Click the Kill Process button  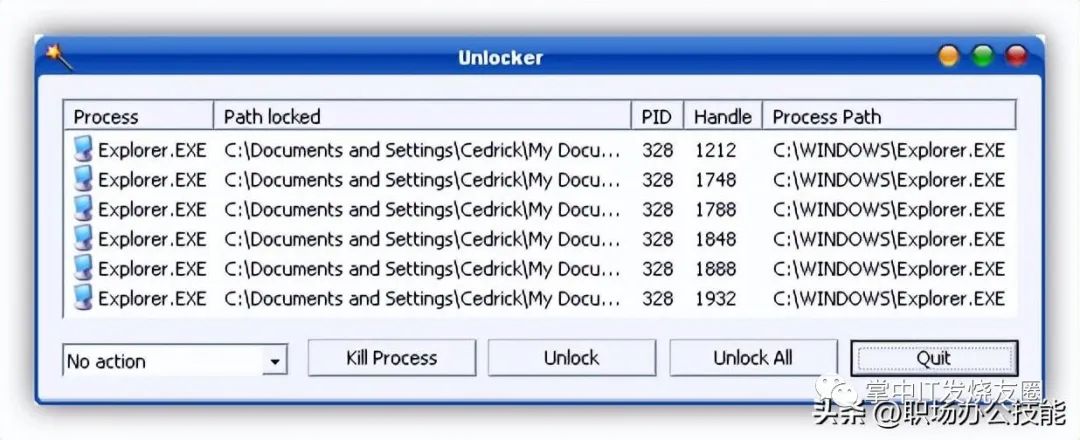click(x=392, y=358)
